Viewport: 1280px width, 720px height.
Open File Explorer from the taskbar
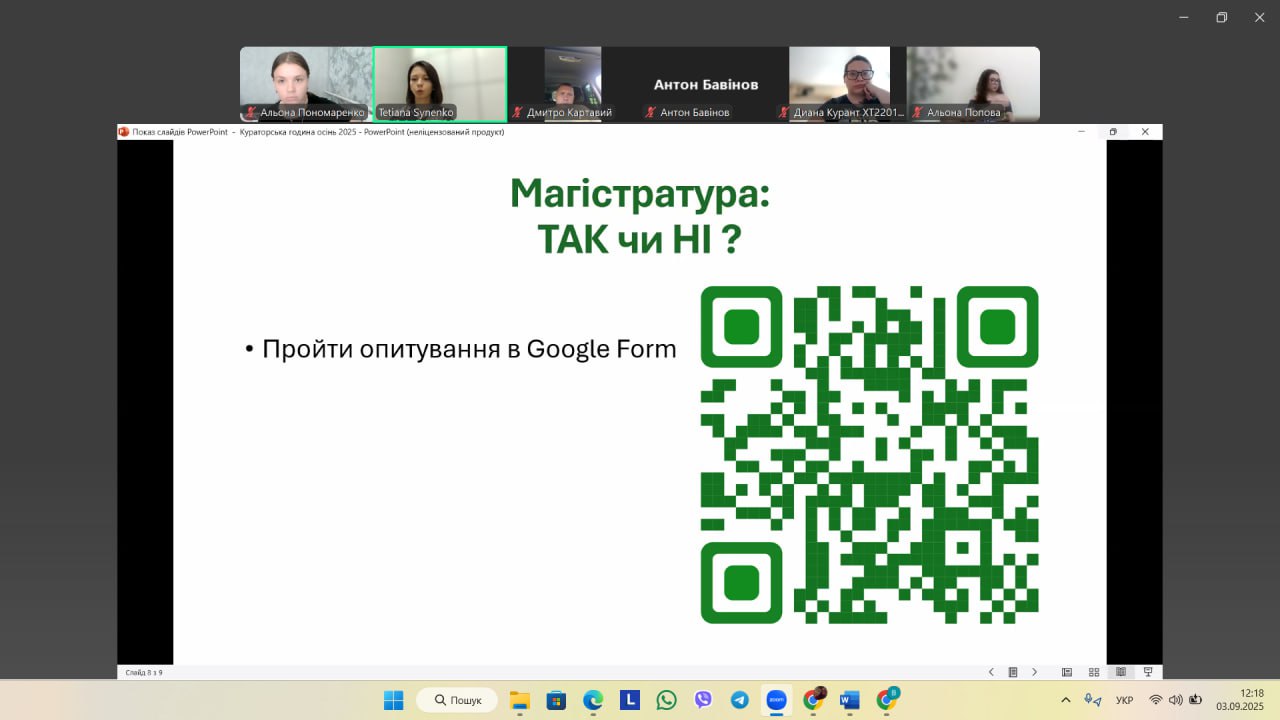tap(519, 700)
